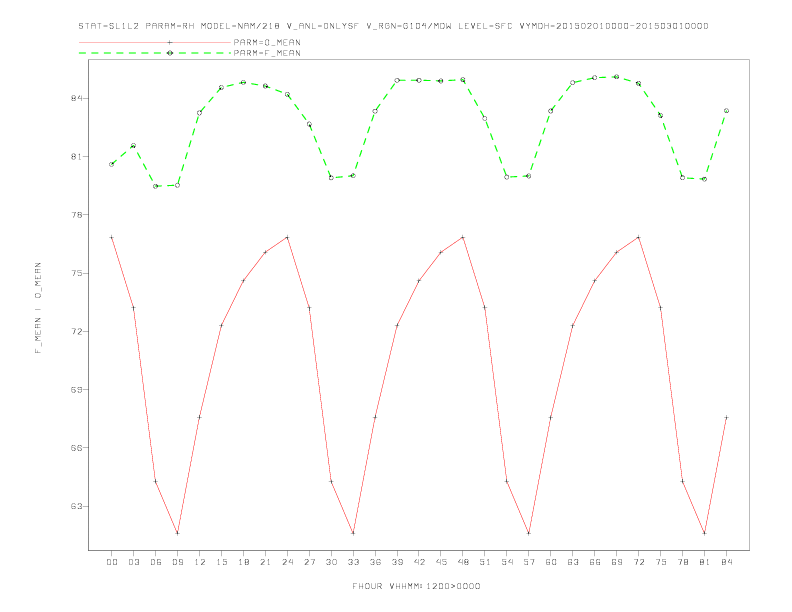Click x-axis forecast hour label 30
Viewport: 792px width, 612px height.
tap(331, 562)
